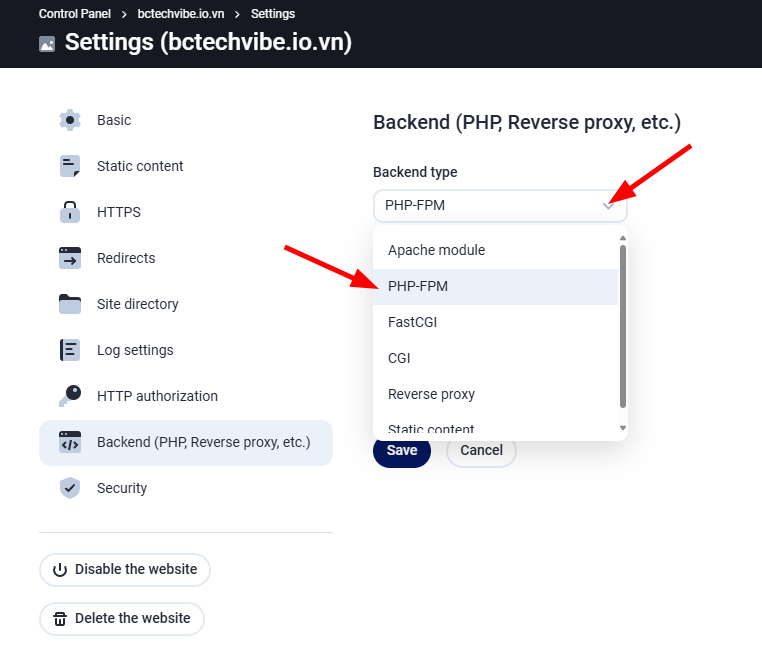
Task: Click the Redirects arrow window icon
Action: pyautogui.click(x=69, y=258)
